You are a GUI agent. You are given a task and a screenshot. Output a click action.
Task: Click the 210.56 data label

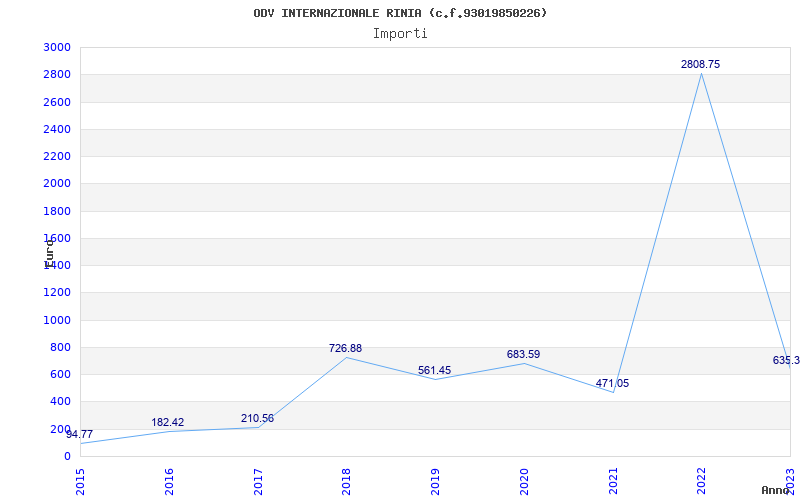257,419
